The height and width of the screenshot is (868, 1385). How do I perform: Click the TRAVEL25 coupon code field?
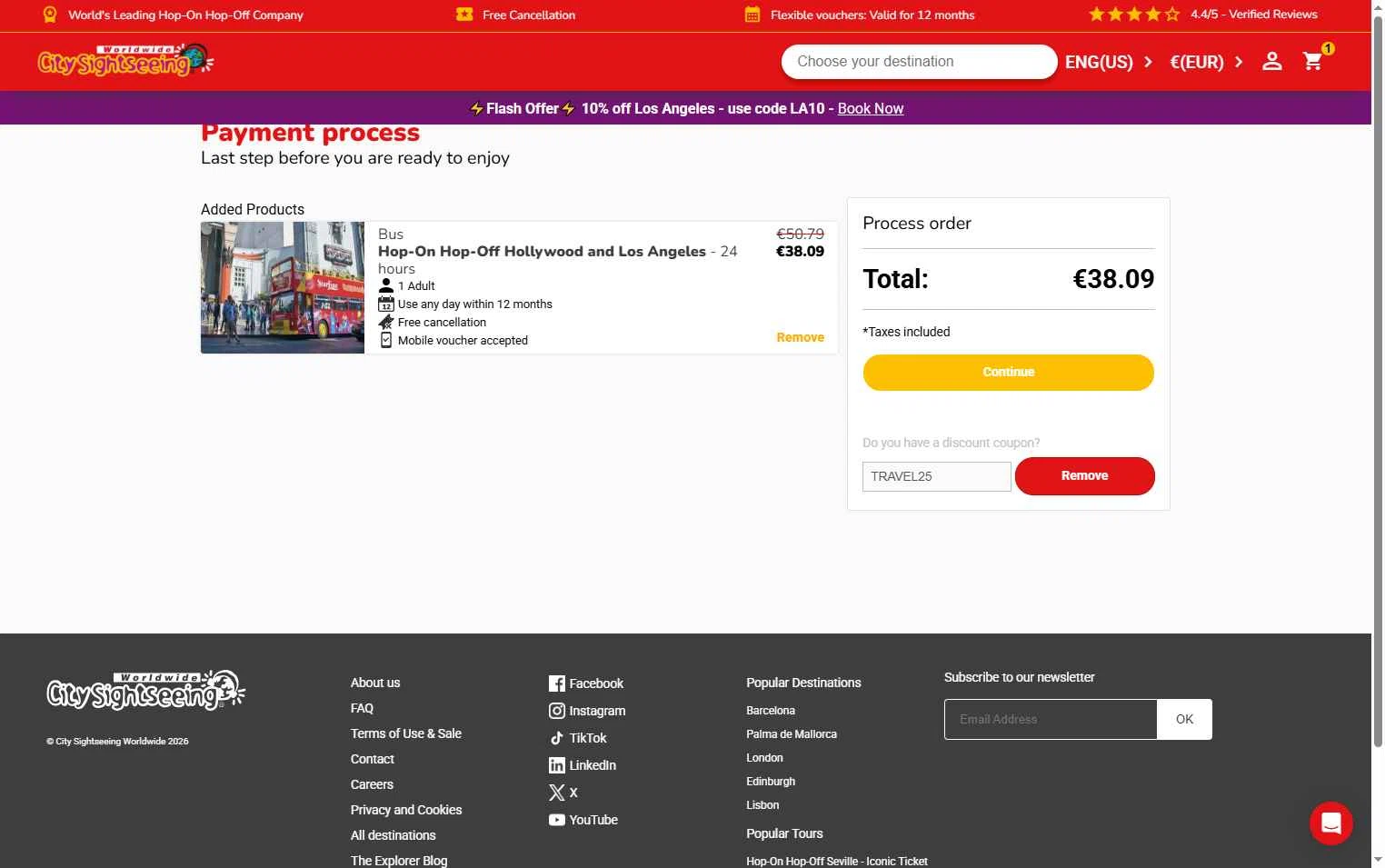pyautogui.click(x=937, y=476)
